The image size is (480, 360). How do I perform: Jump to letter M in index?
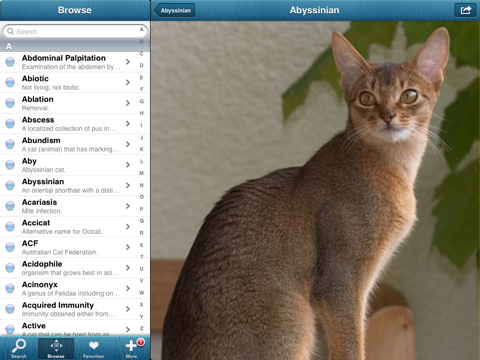142,173
